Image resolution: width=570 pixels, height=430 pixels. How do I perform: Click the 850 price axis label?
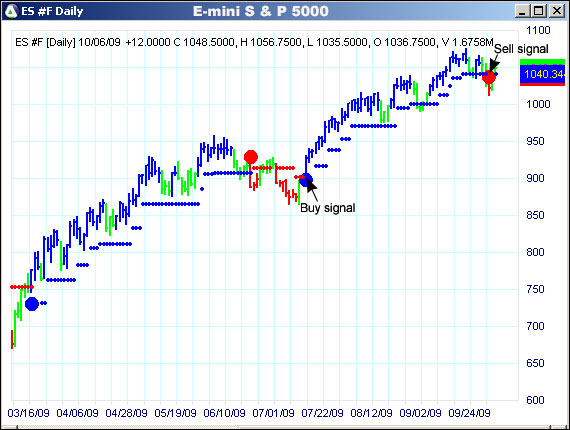click(535, 215)
